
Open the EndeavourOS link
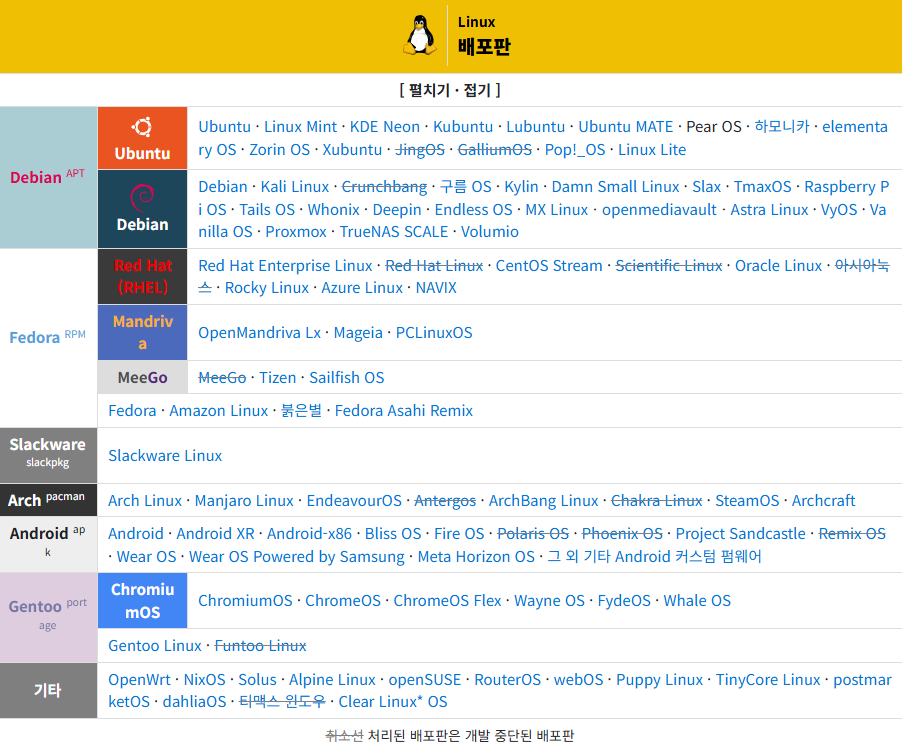pos(354,501)
